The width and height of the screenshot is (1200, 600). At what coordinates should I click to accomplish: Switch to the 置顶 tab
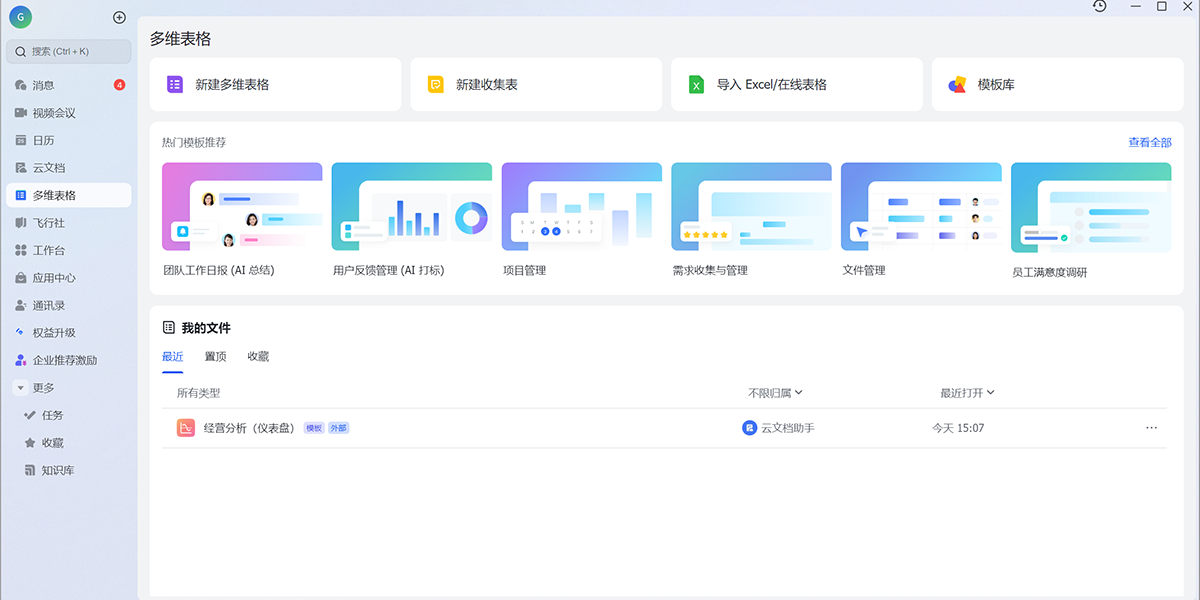(216, 356)
